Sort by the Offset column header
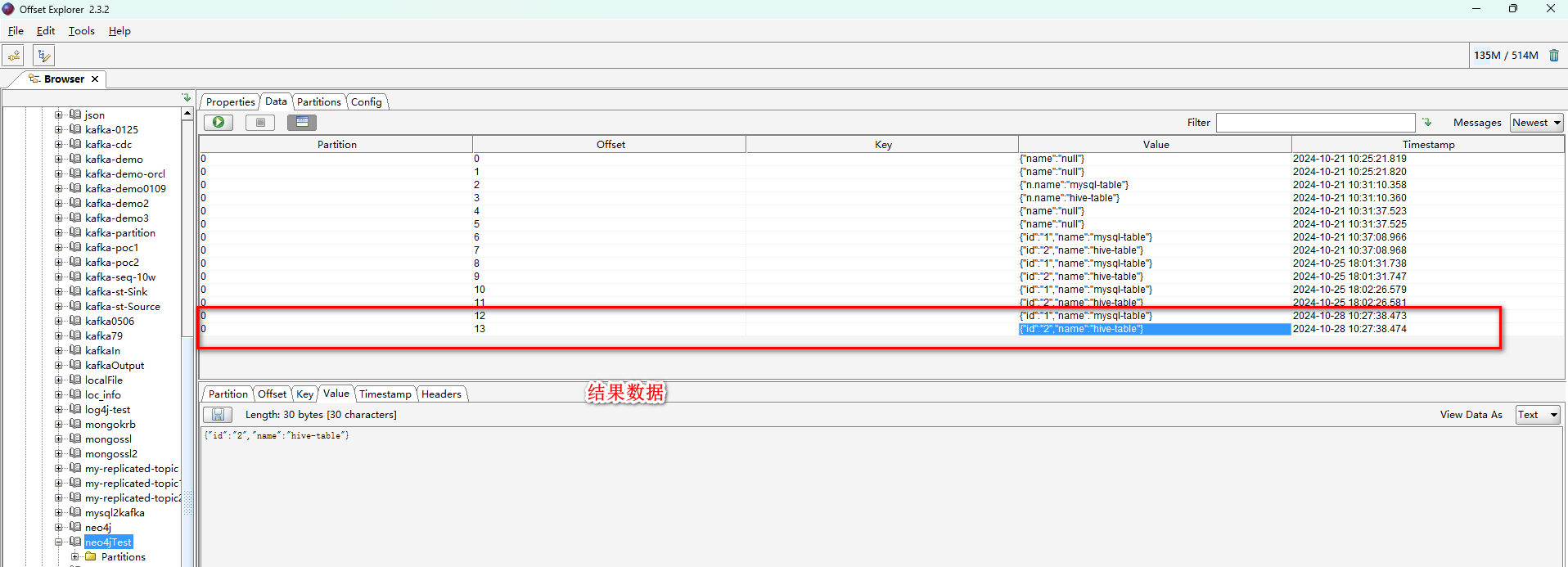This screenshot has height=567, width=1568. pyautogui.click(x=610, y=144)
